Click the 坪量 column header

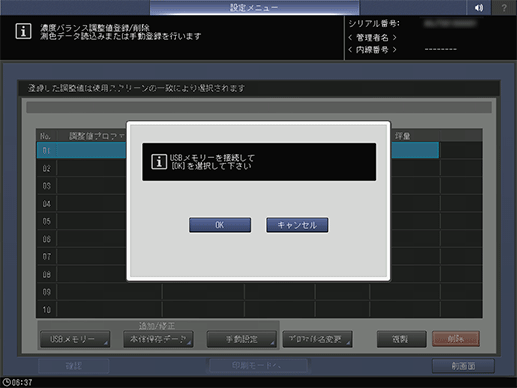click(x=402, y=136)
